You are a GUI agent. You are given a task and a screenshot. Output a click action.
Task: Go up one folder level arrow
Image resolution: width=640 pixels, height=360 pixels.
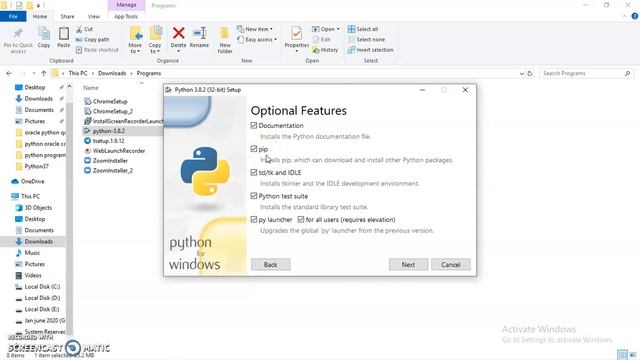tap(44, 73)
